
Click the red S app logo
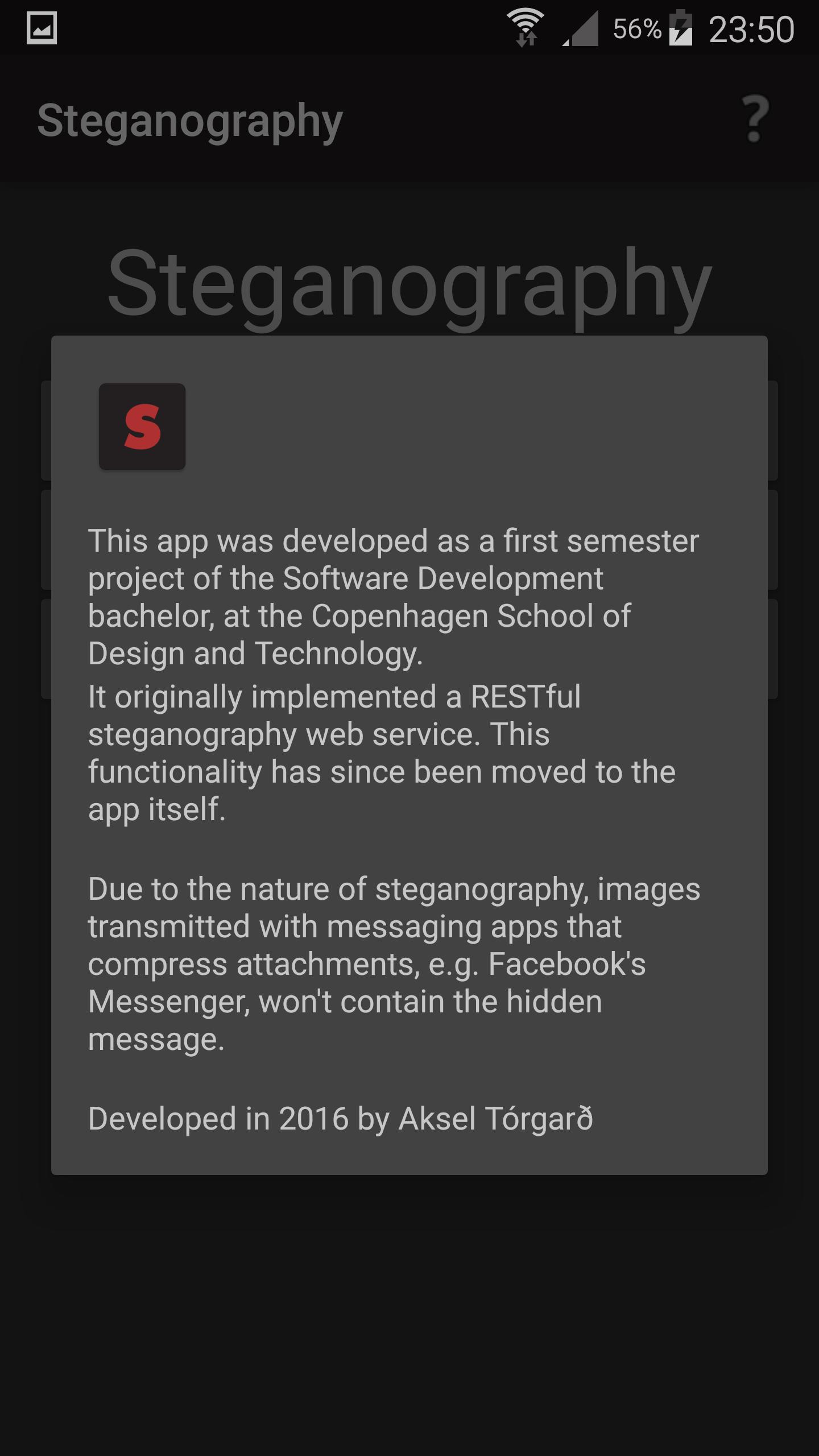pos(142,427)
